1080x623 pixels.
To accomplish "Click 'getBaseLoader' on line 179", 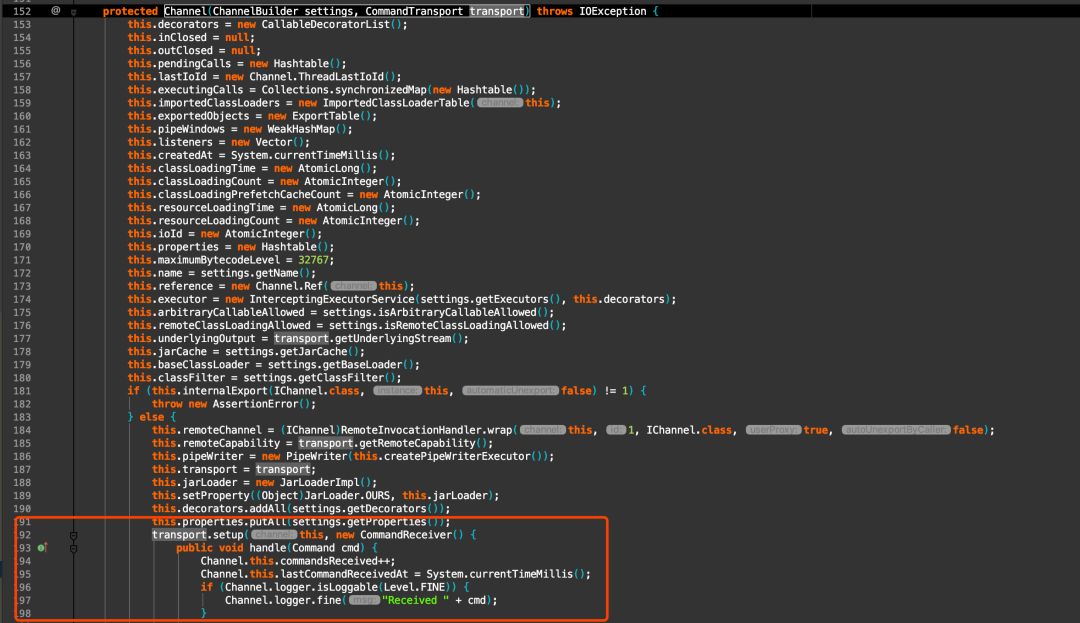I will (x=362, y=365).
